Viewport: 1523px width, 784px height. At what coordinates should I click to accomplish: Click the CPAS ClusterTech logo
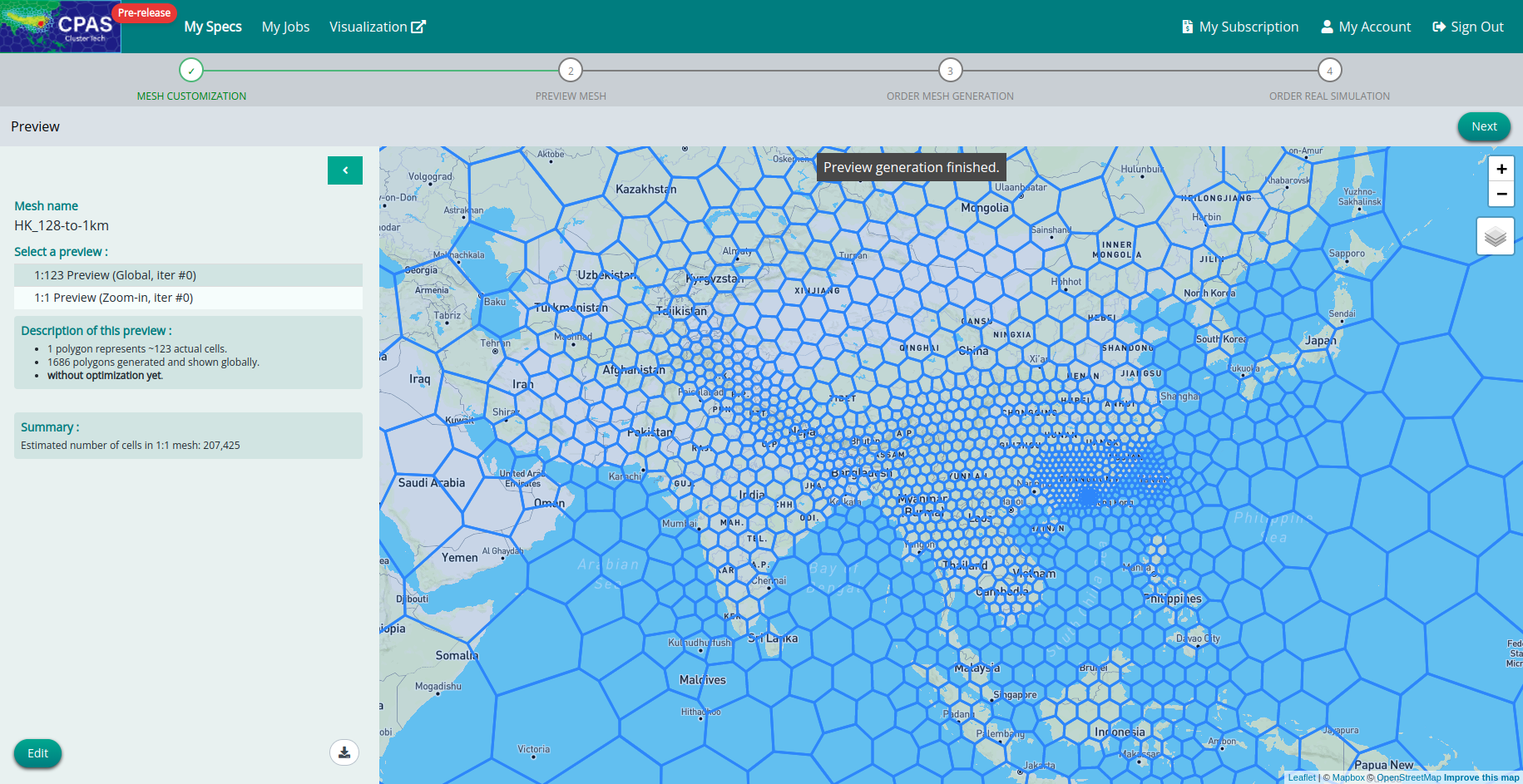tap(60, 27)
